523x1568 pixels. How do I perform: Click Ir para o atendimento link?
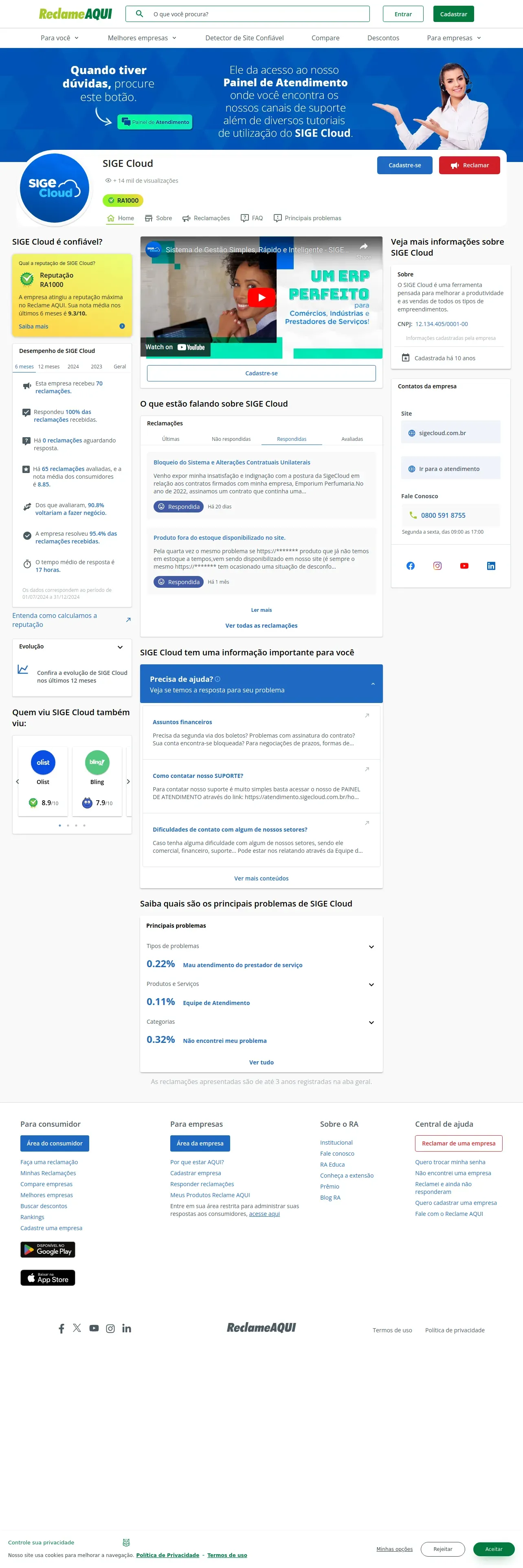click(450, 469)
